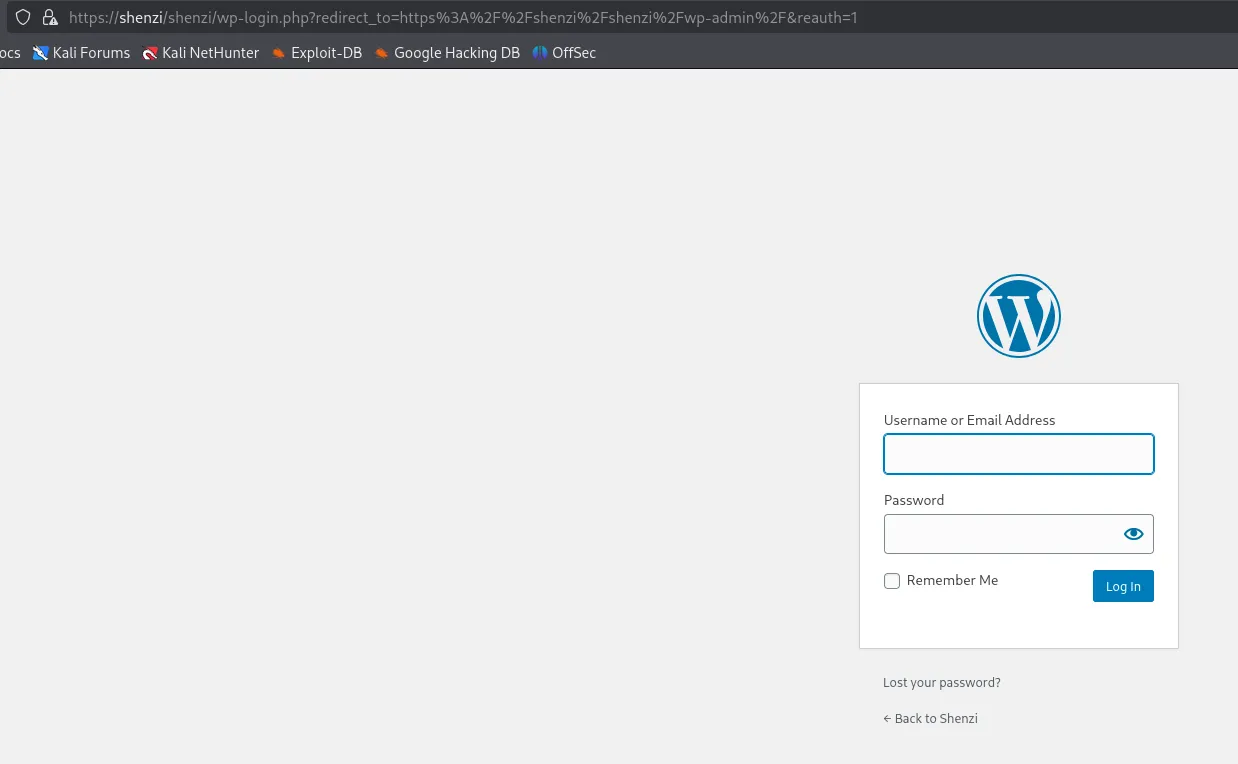
Task: Click the shield tracking protection icon
Action: tap(23, 17)
